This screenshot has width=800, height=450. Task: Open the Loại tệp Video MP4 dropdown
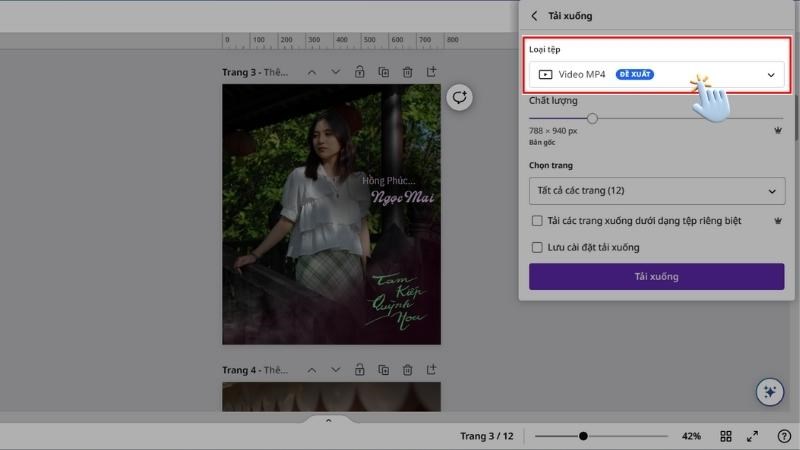(x=657, y=74)
